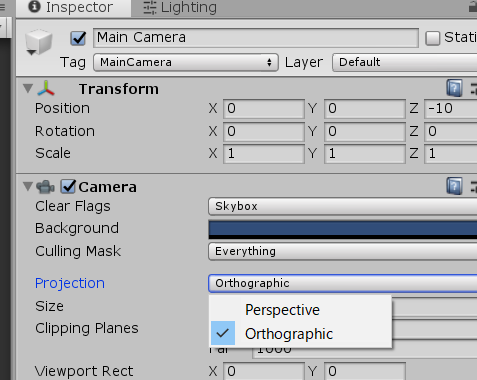
Task: Click the GameObject cube icon dropdown
Action: click(39, 42)
